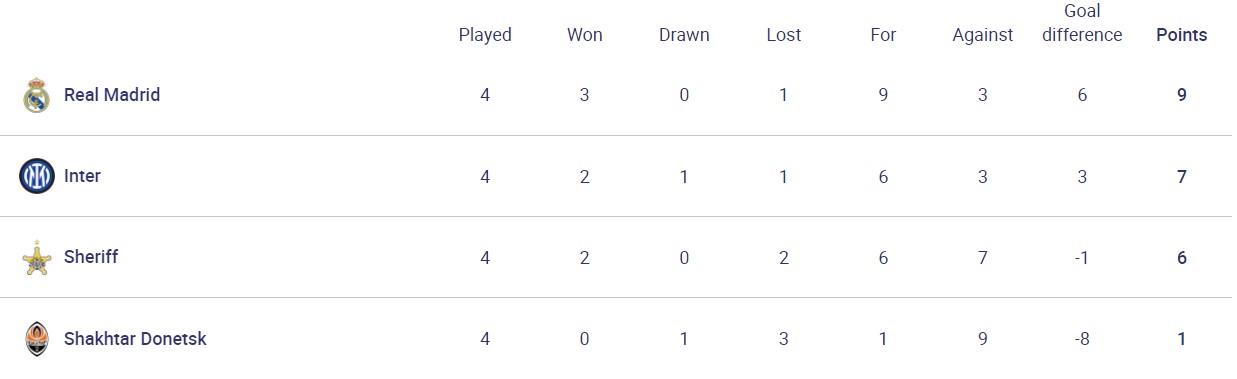Sort table by Points column header
This screenshot has height=379, width=1237.
point(1181,35)
